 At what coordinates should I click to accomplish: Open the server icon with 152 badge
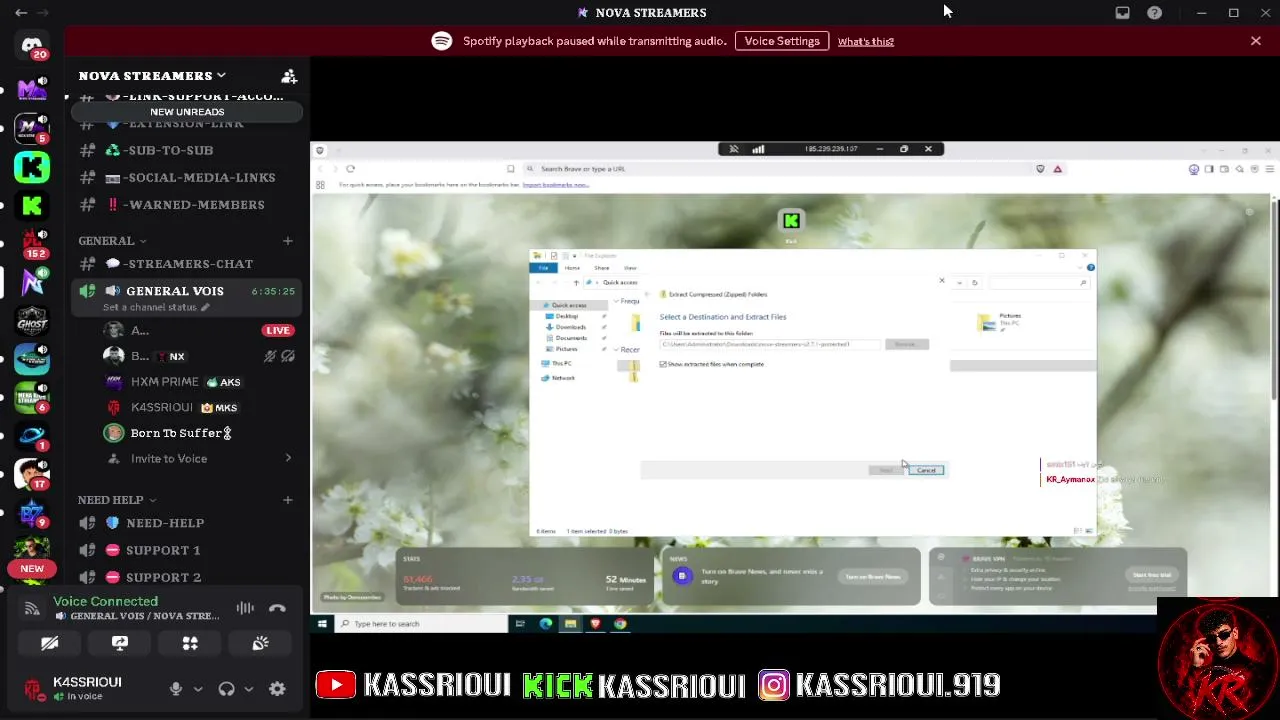pos(32,244)
